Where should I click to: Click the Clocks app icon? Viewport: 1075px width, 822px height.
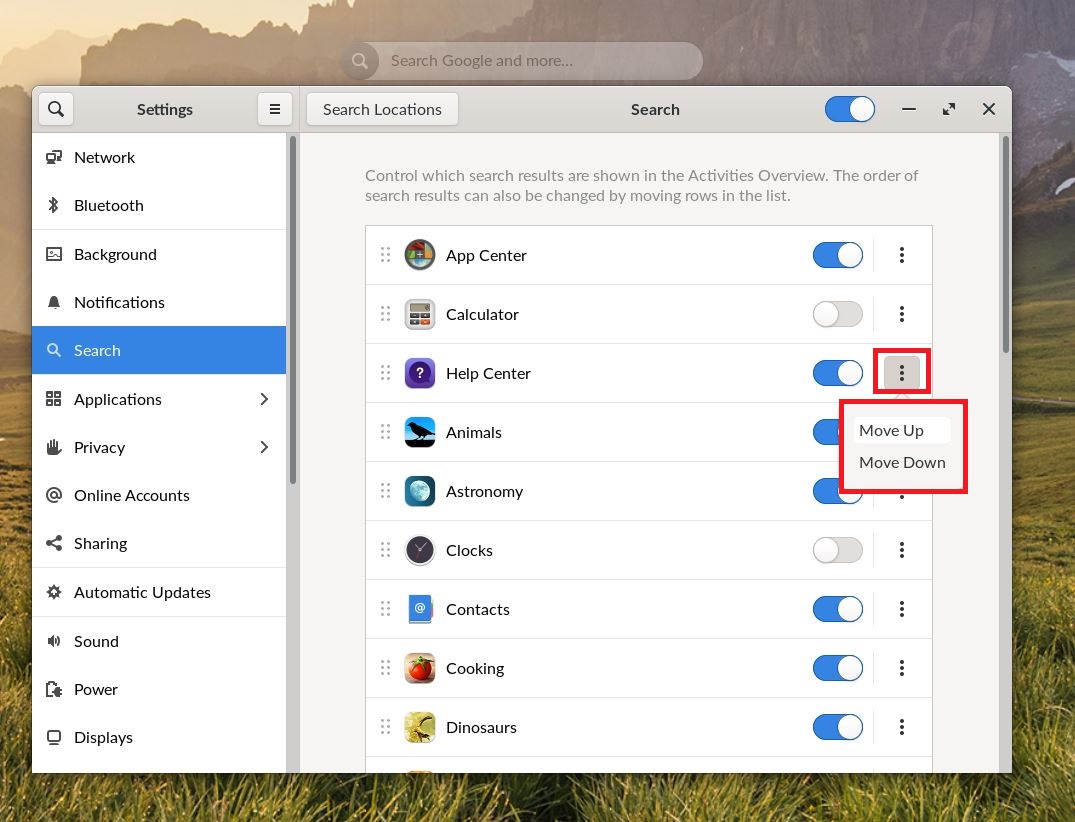[x=420, y=550]
